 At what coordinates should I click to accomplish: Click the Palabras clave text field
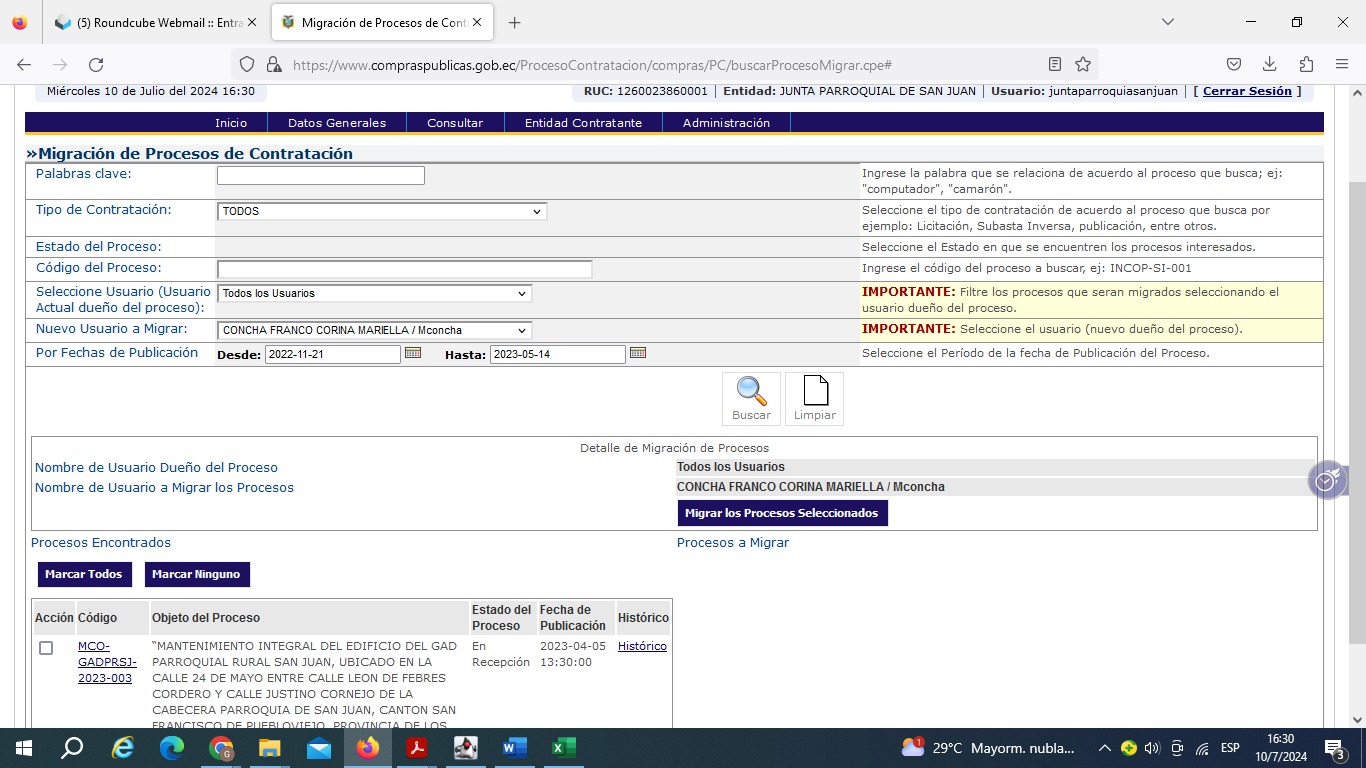pyautogui.click(x=320, y=176)
